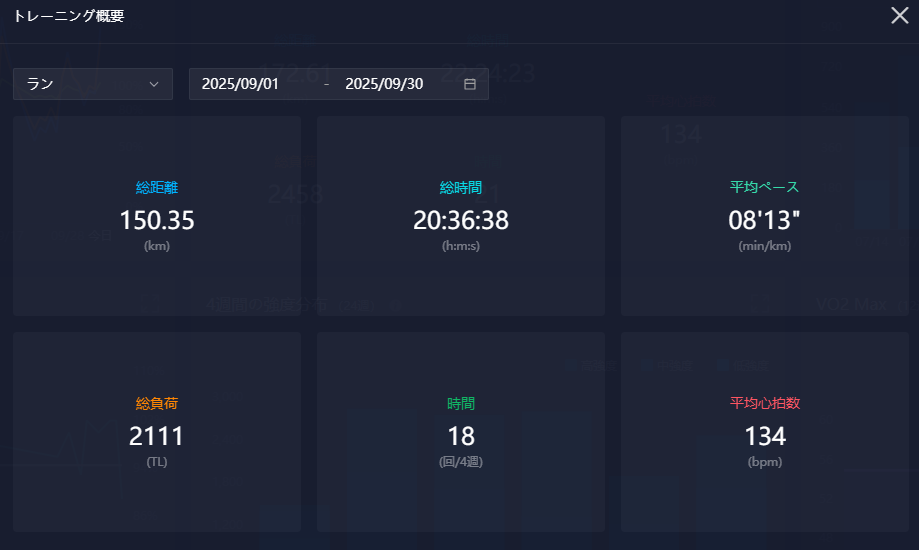Select the 2111 training load value
This screenshot has height=550, width=919.
click(157, 436)
